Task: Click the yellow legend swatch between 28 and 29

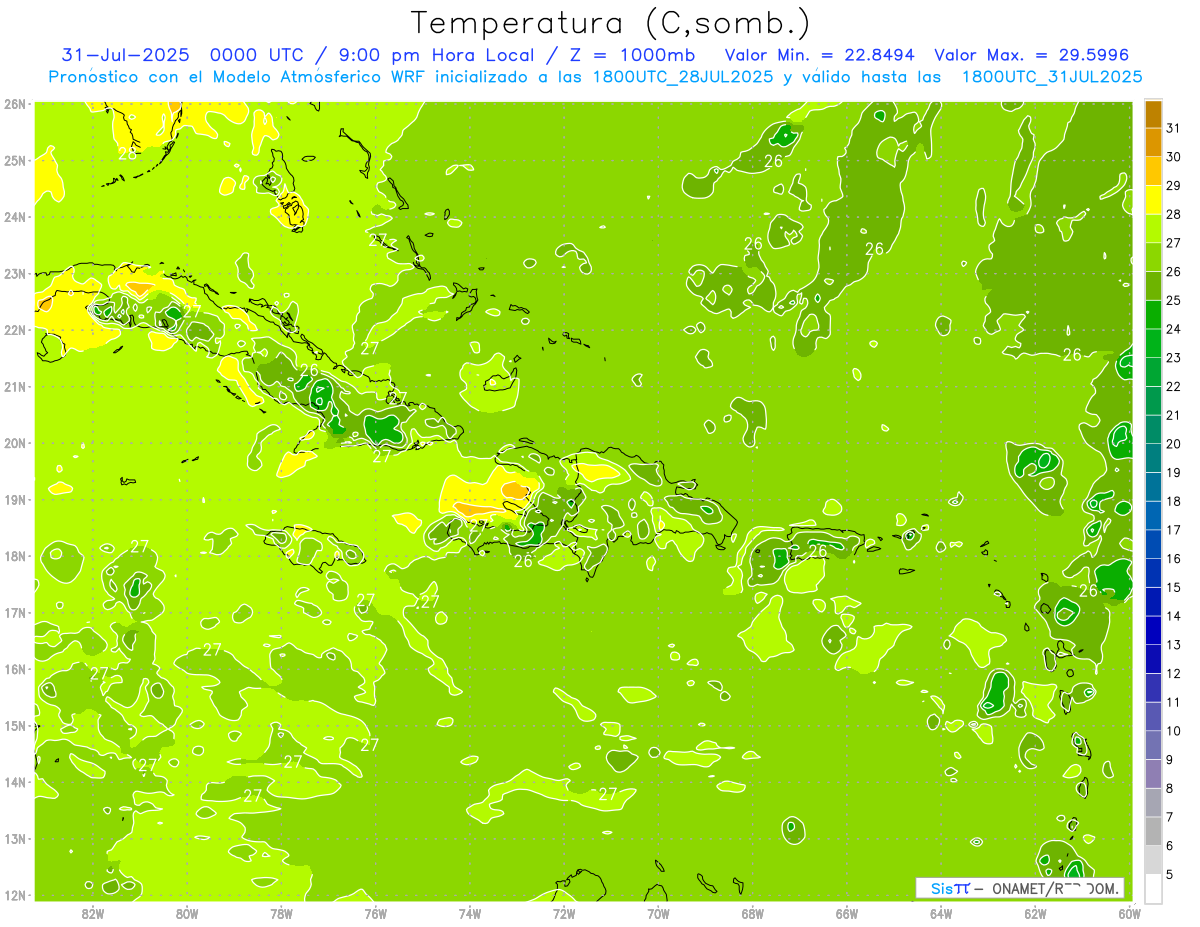Action: click(x=1153, y=199)
